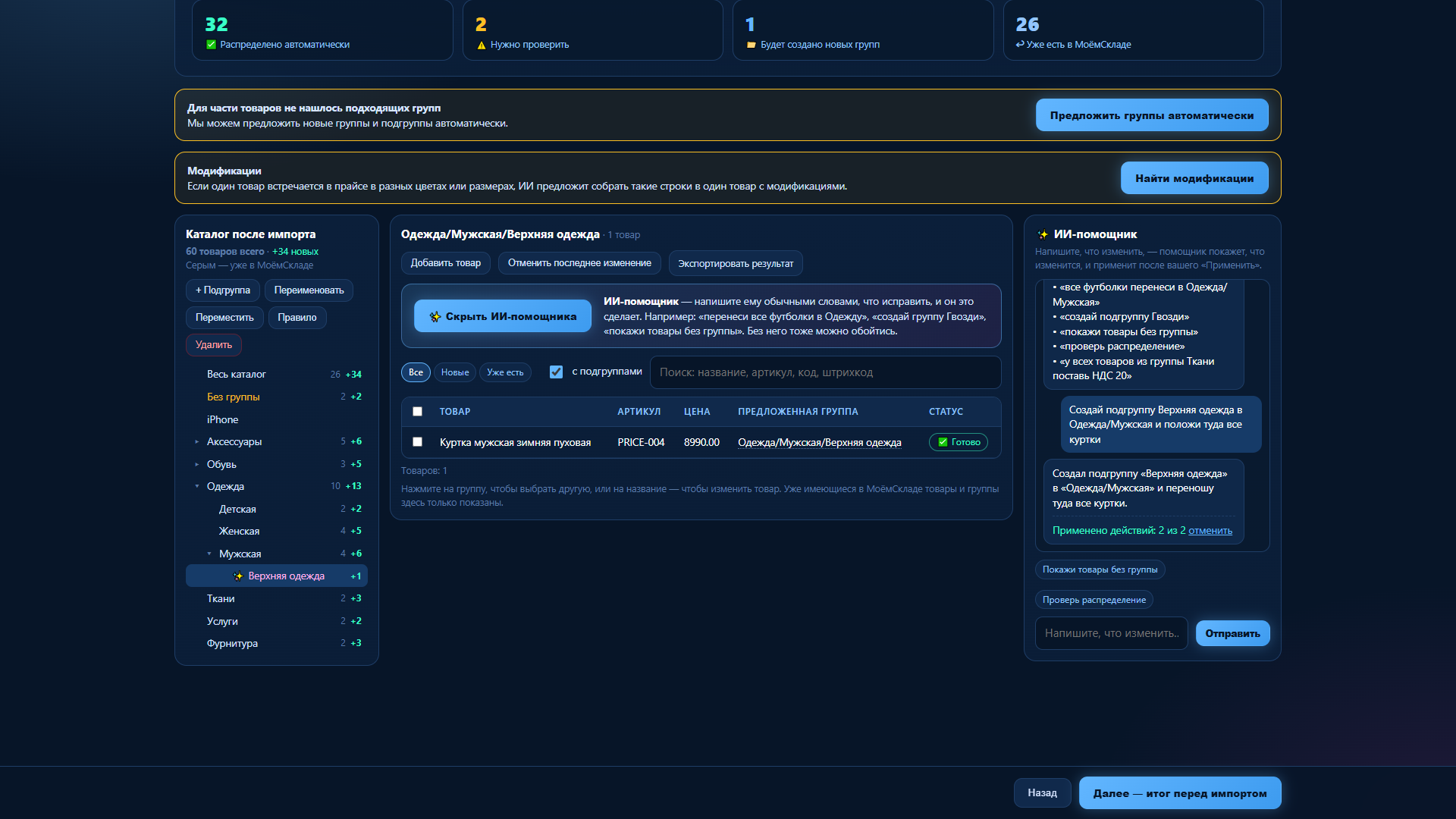Click the Правило button
The width and height of the screenshot is (1456, 819).
pos(297,318)
